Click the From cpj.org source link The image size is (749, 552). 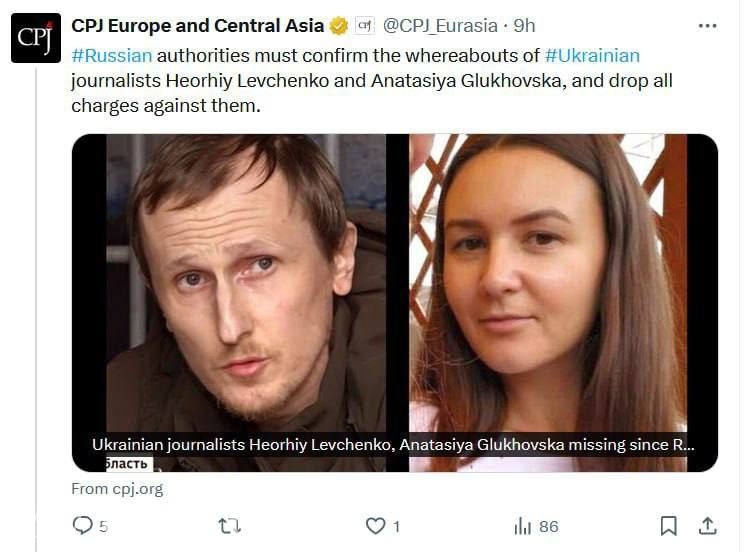[117, 489]
